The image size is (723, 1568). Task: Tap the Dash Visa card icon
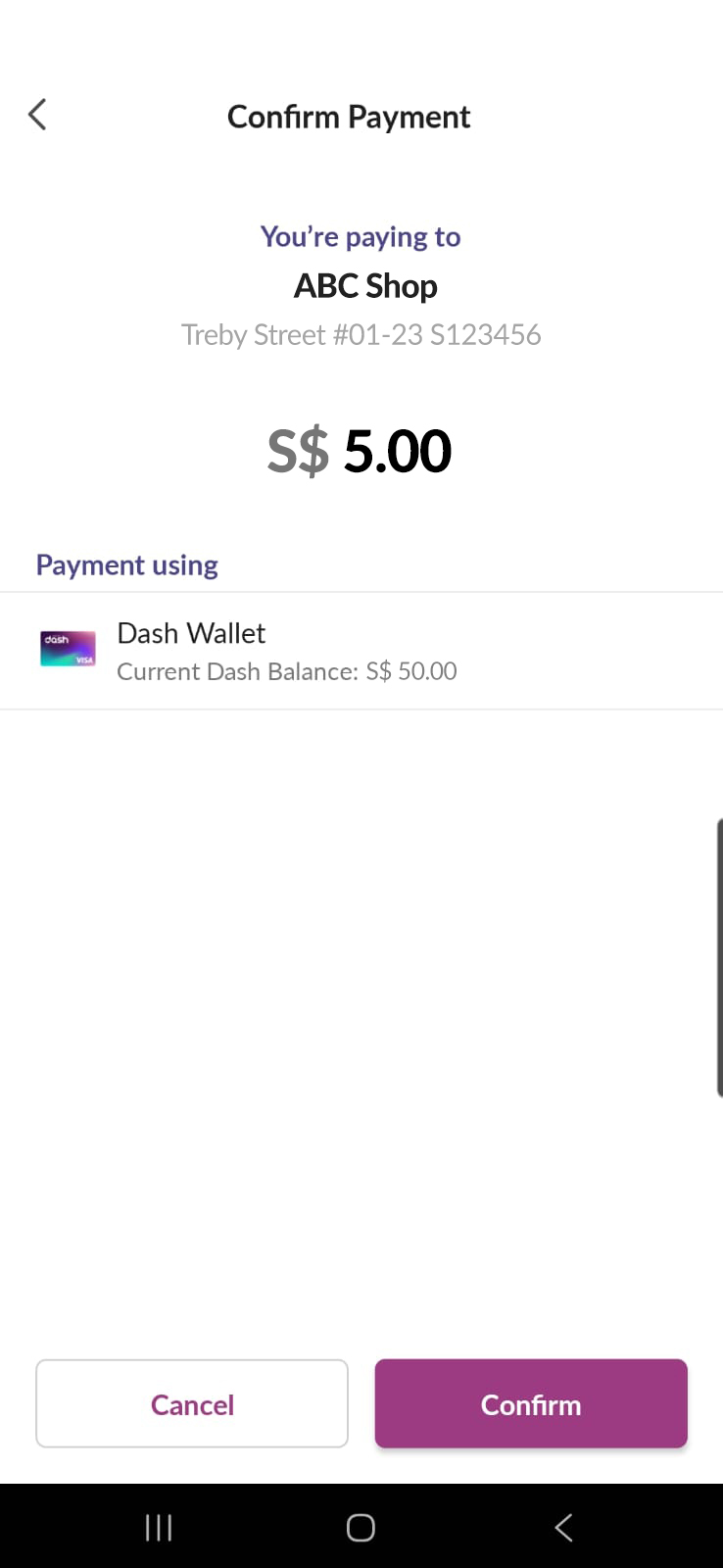68,649
